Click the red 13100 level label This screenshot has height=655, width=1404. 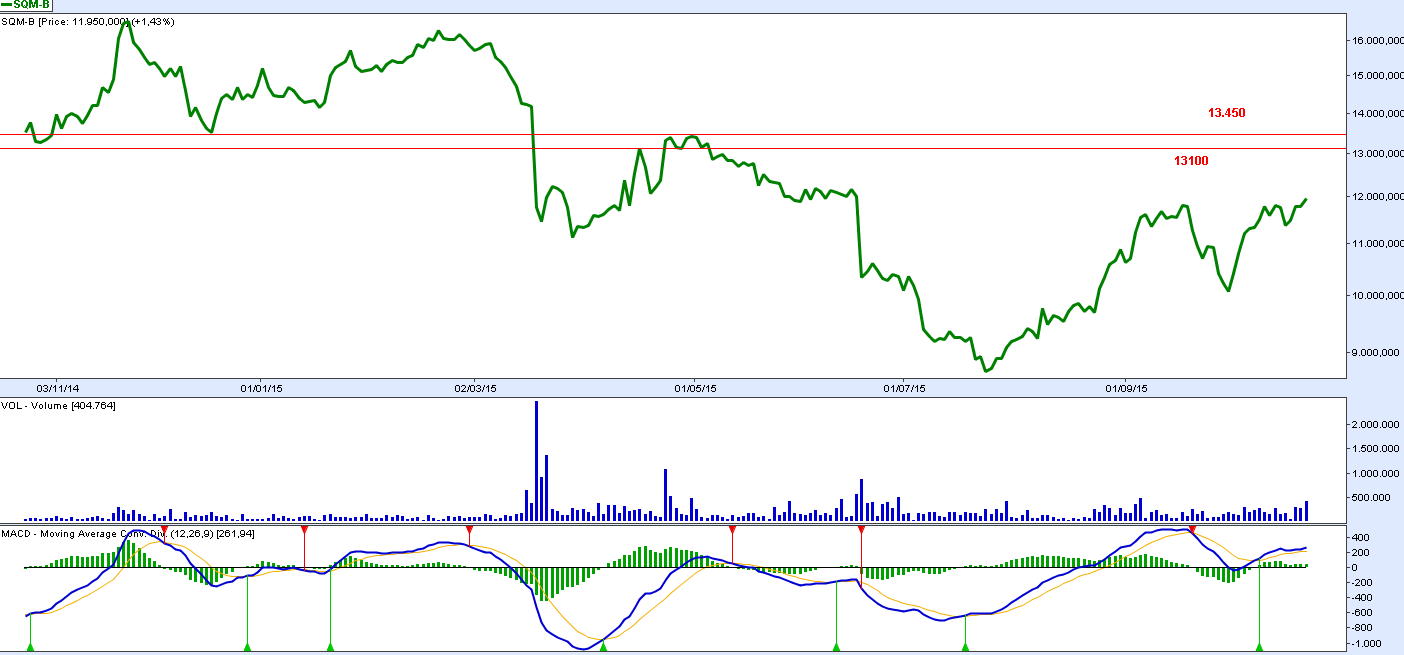point(1191,161)
